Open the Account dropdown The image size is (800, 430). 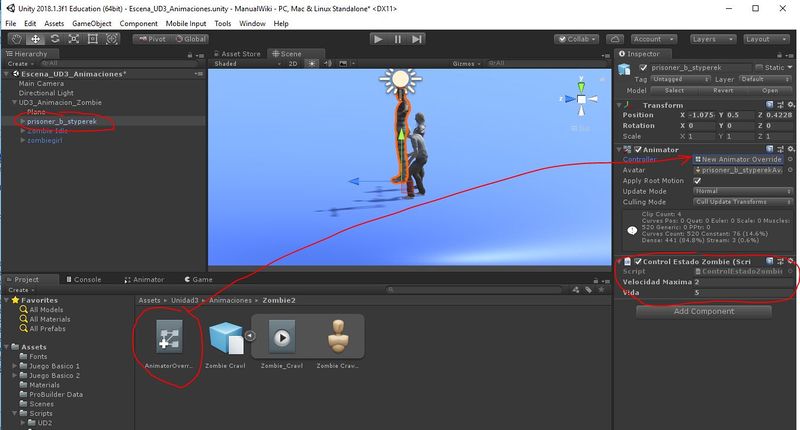pyautogui.click(x=654, y=39)
